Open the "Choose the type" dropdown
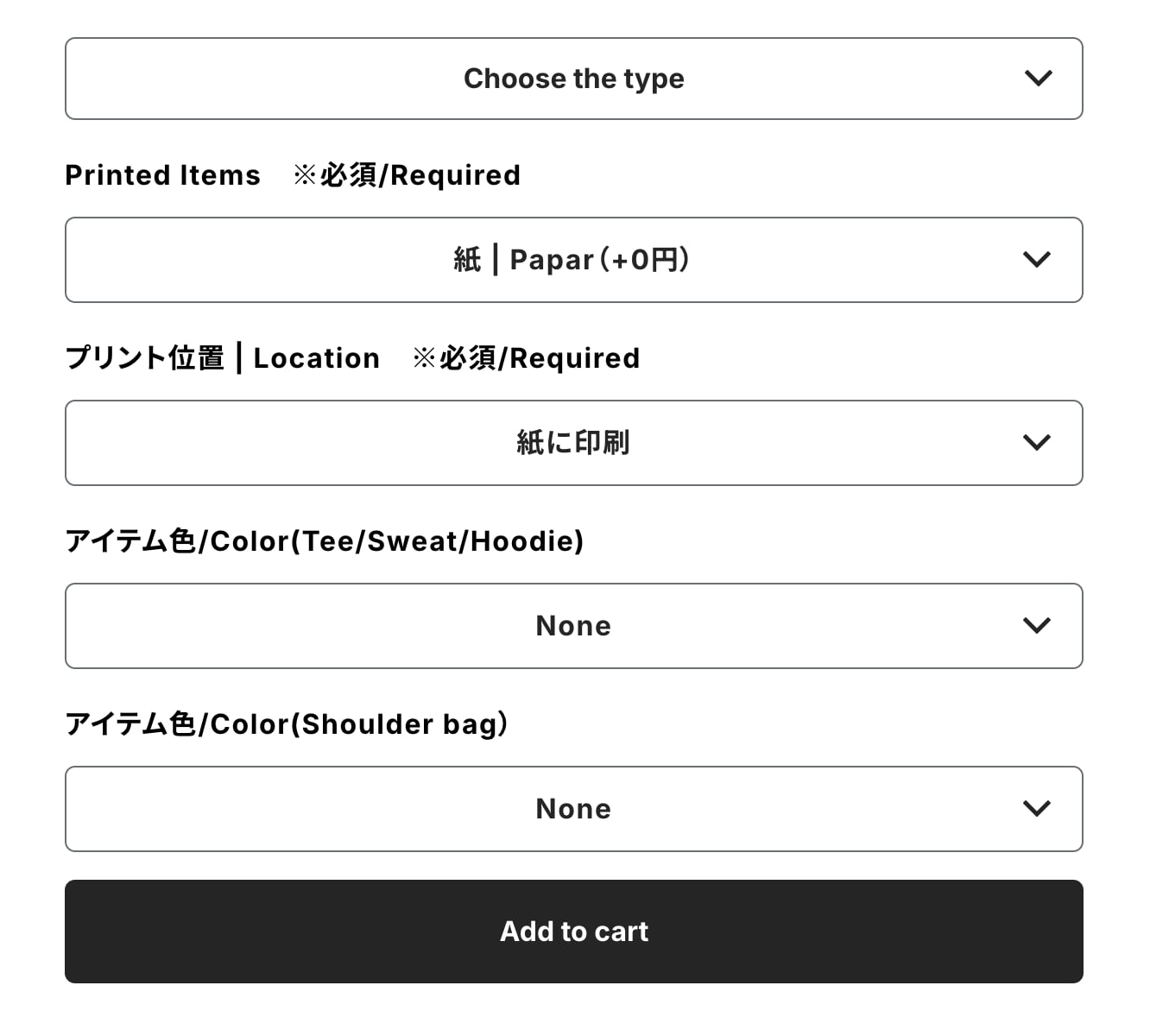Image resolution: width=1150 pixels, height=1036 pixels. (573, 79)
